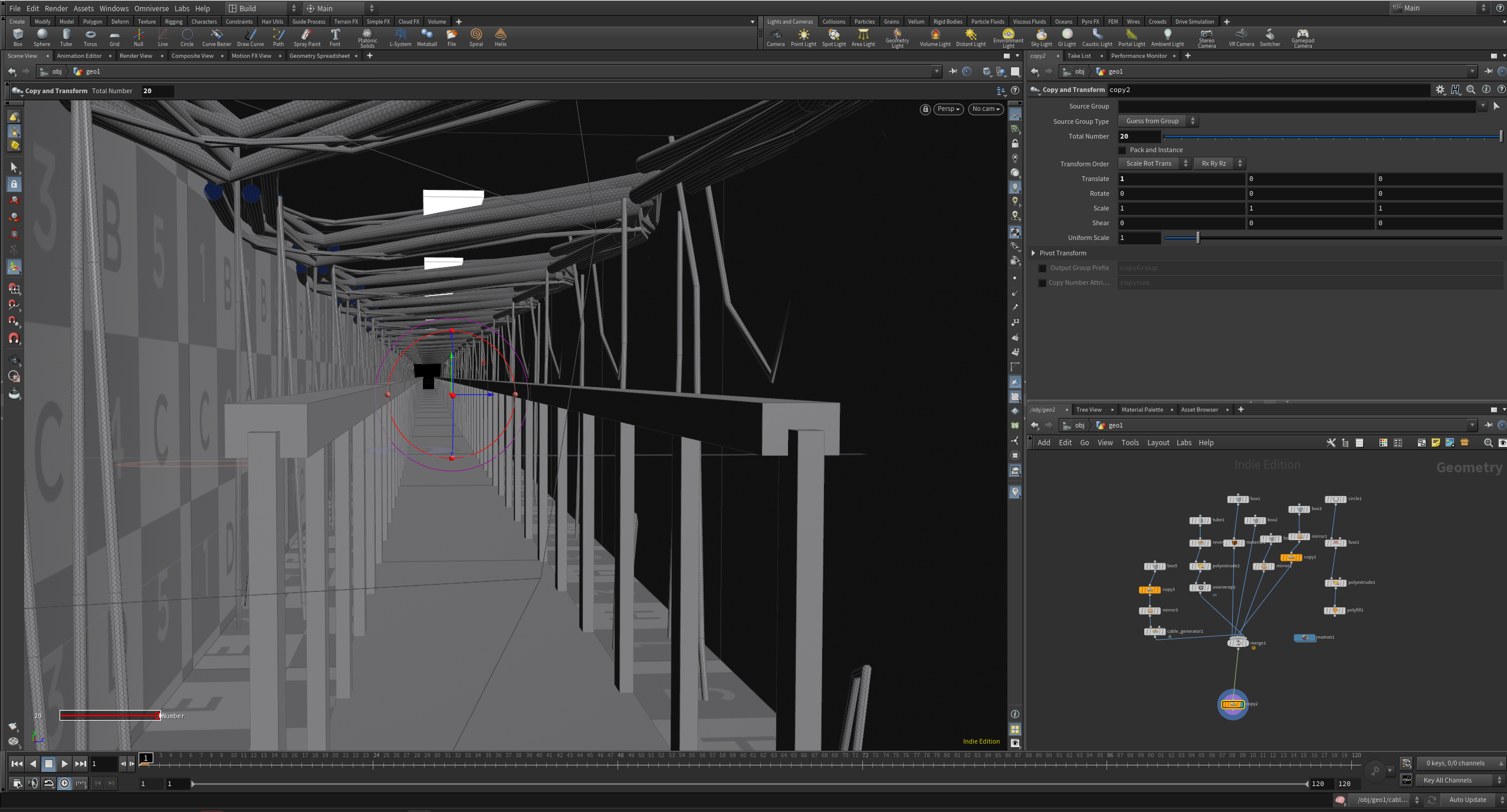This screenshot has width=1507, height=812.
Task: Select the Box shelf tool
Action: point(18,38)
